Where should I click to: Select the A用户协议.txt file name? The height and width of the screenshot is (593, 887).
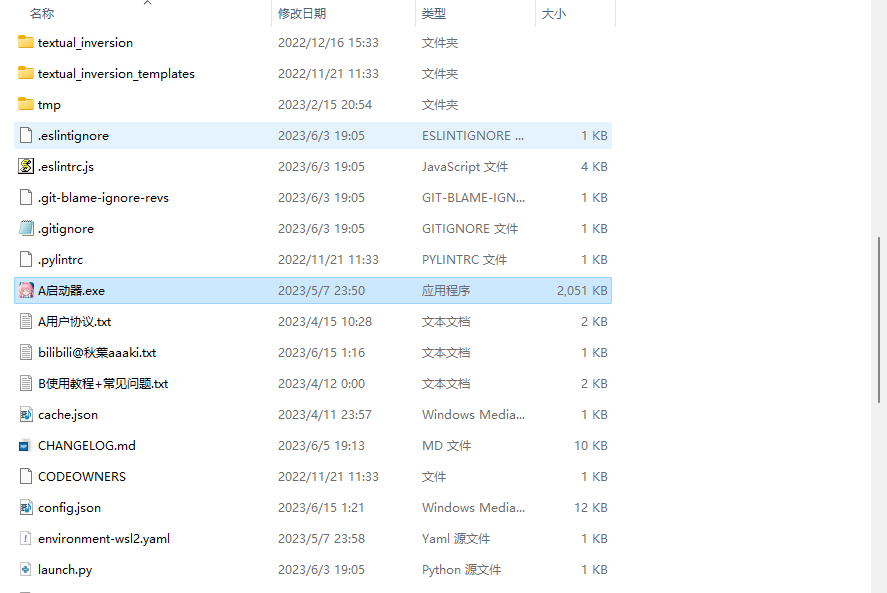tap(75, 321)
